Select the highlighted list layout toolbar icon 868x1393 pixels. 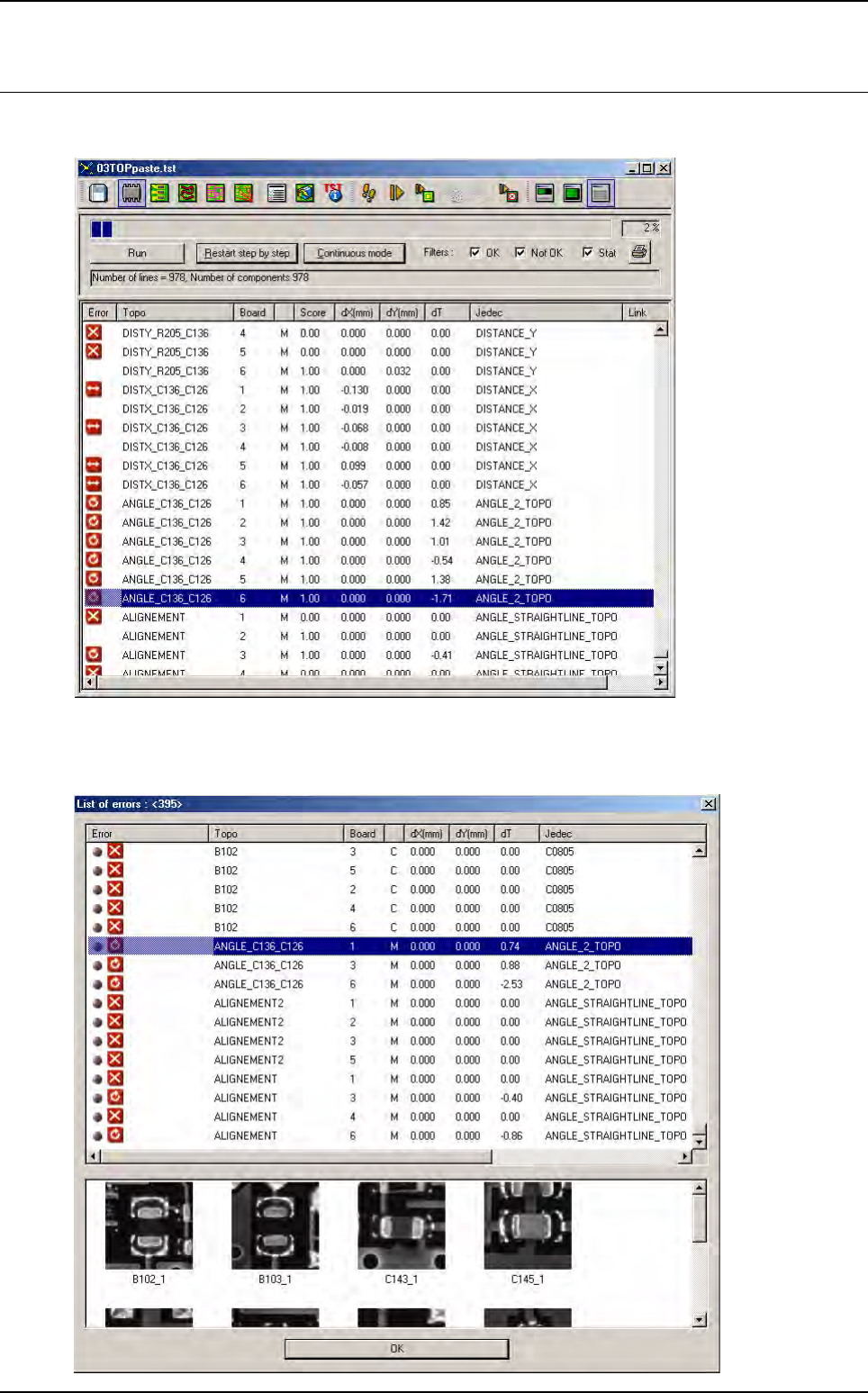coord(601,193)
